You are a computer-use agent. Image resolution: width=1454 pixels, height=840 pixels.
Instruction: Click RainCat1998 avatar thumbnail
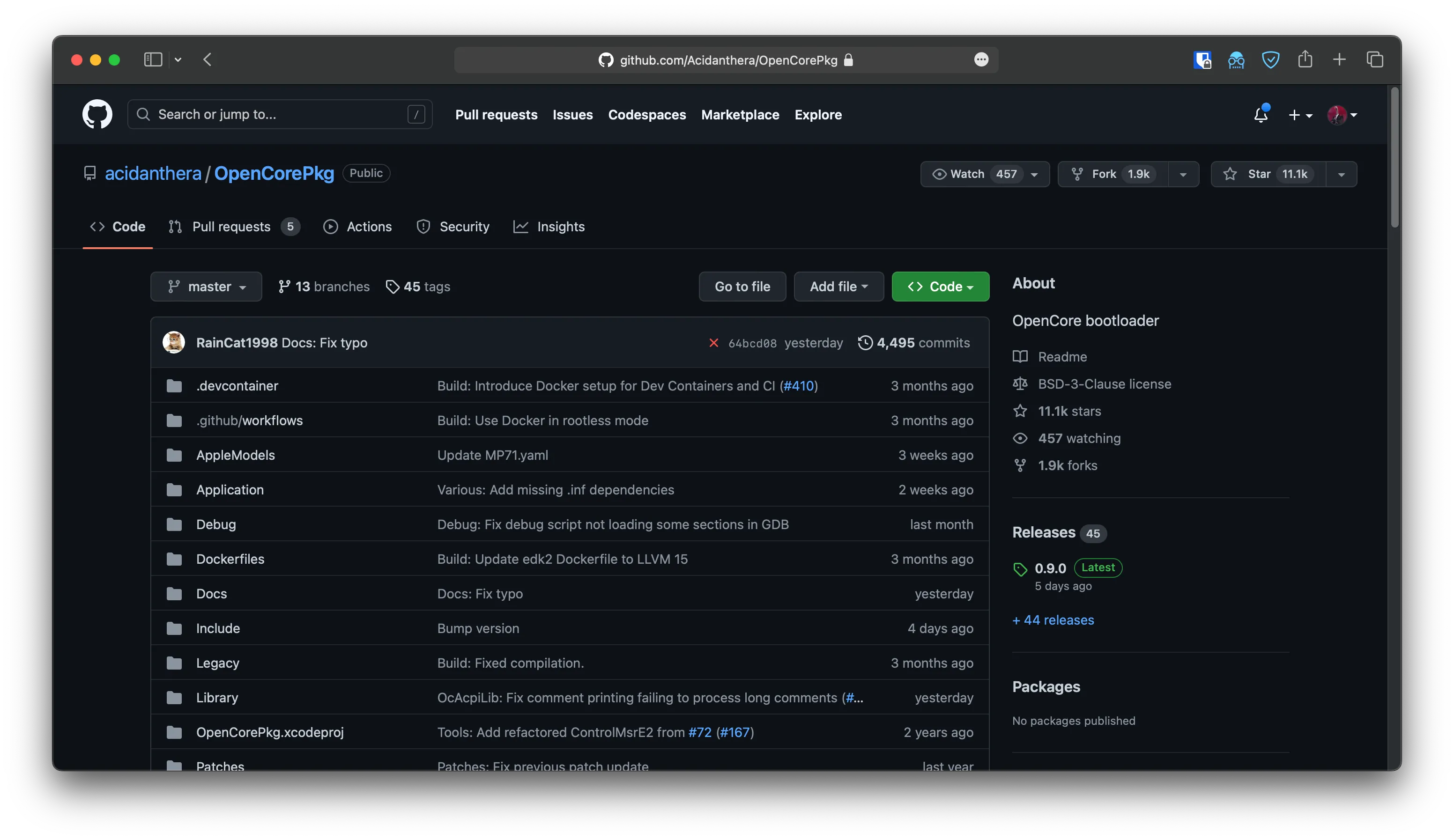coord(174,343)
